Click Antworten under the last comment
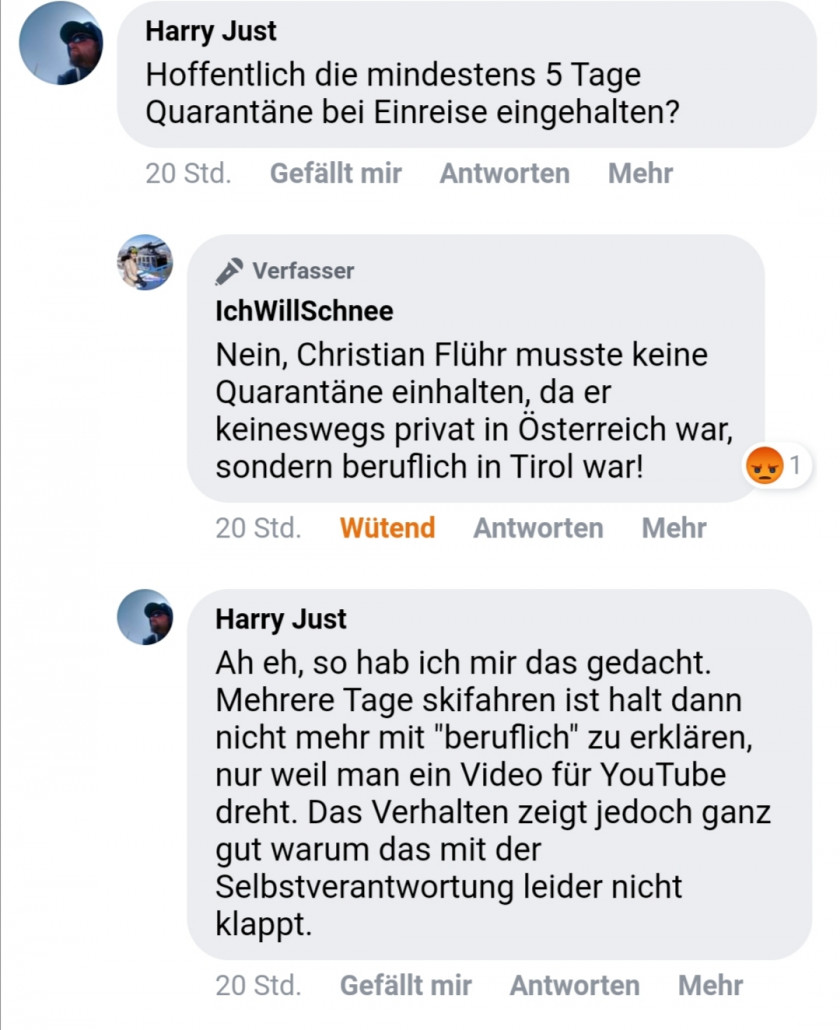Screen dimensions: 840x1030 click(574, 985)
